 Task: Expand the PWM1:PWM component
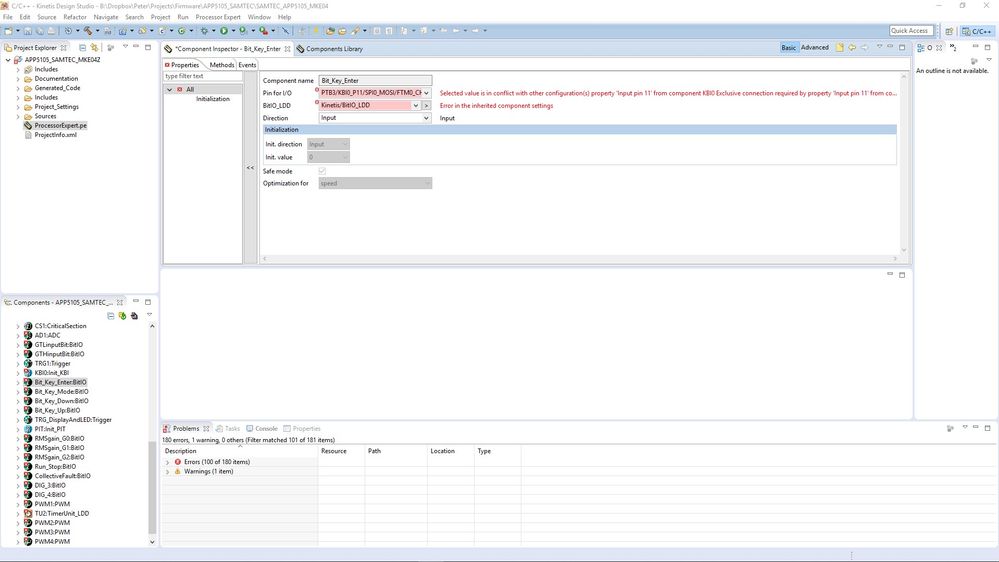[18, 504]
